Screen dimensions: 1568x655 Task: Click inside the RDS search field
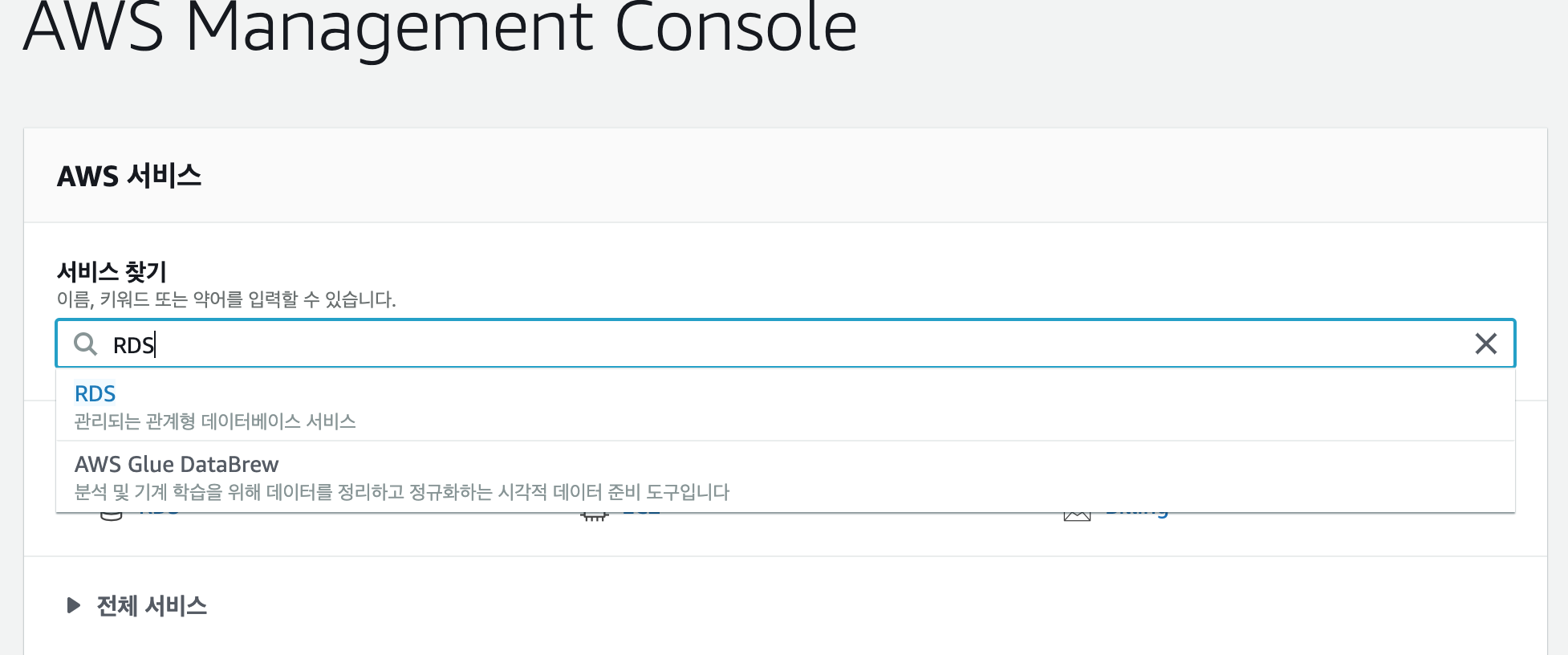coord(785,344)
